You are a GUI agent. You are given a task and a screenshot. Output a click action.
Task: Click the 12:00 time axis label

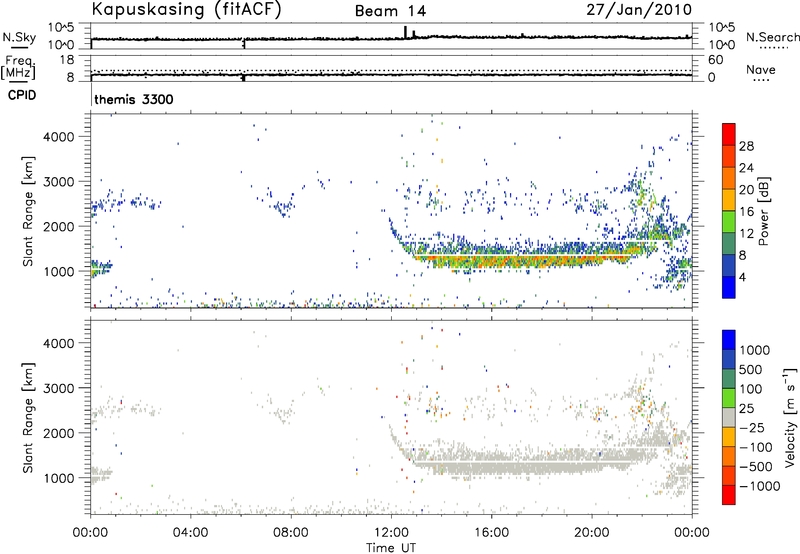[391, 533]
